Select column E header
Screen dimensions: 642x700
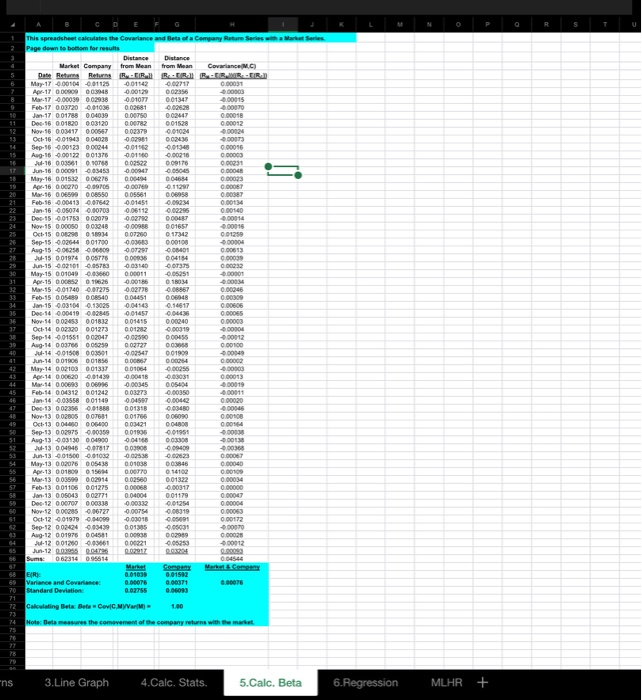pyautogui.click(x=136, y=25)
